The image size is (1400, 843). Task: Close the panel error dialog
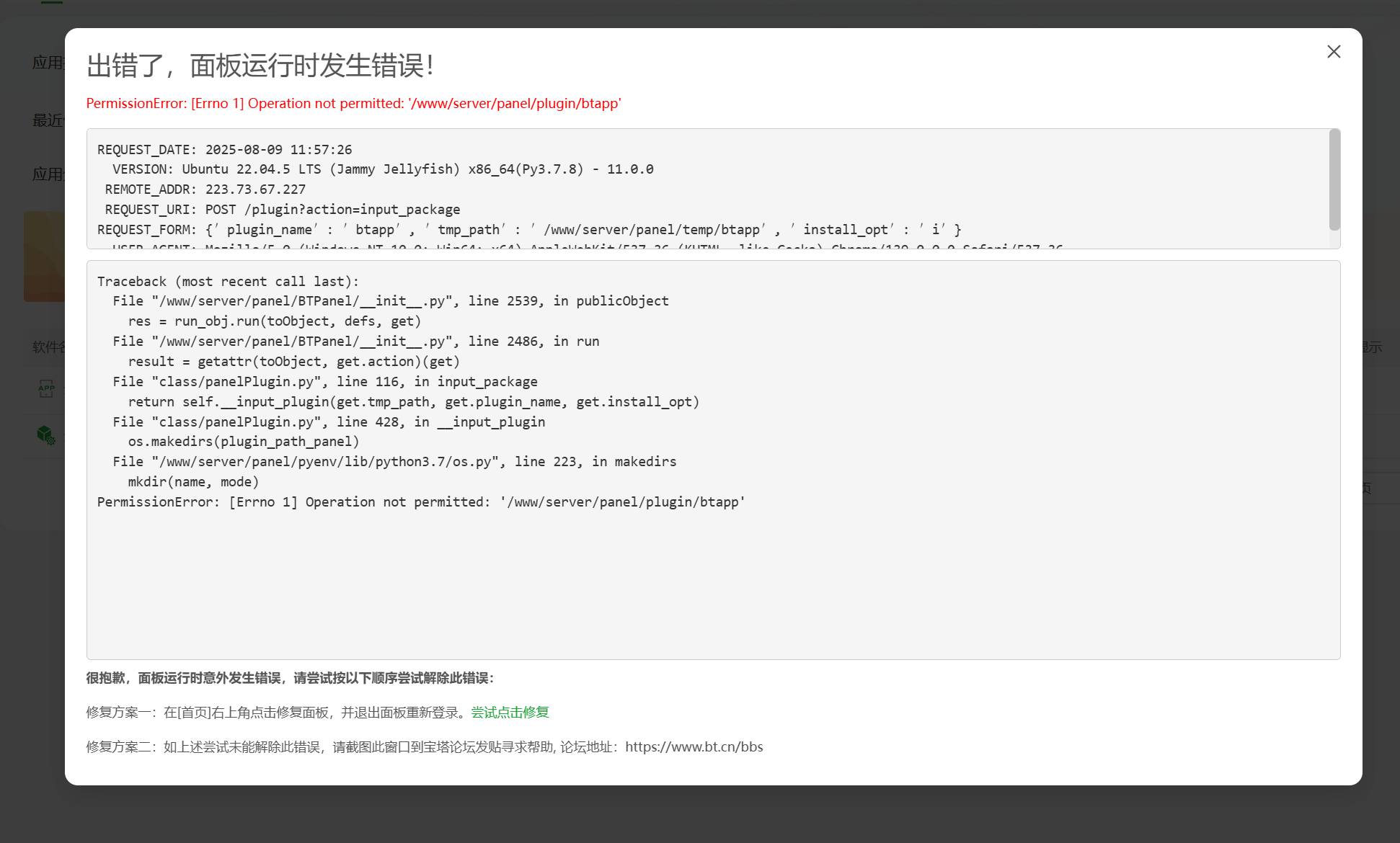pos(1334,52)
